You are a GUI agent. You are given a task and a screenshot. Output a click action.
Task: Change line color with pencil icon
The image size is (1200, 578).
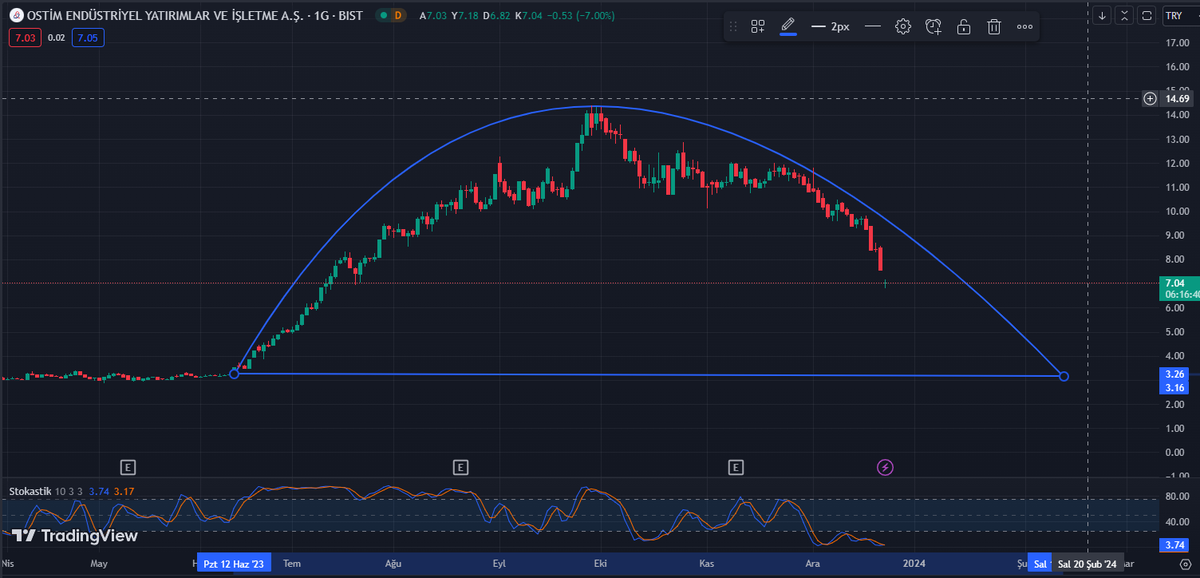788,26
